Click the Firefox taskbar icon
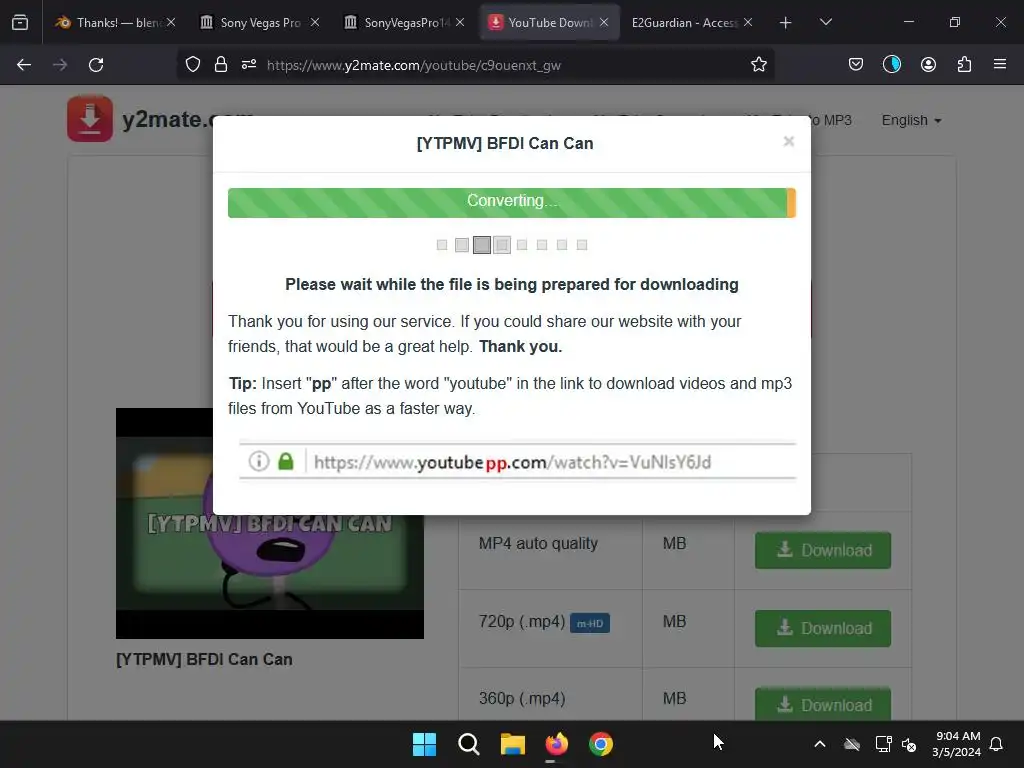 click(556, 744)
